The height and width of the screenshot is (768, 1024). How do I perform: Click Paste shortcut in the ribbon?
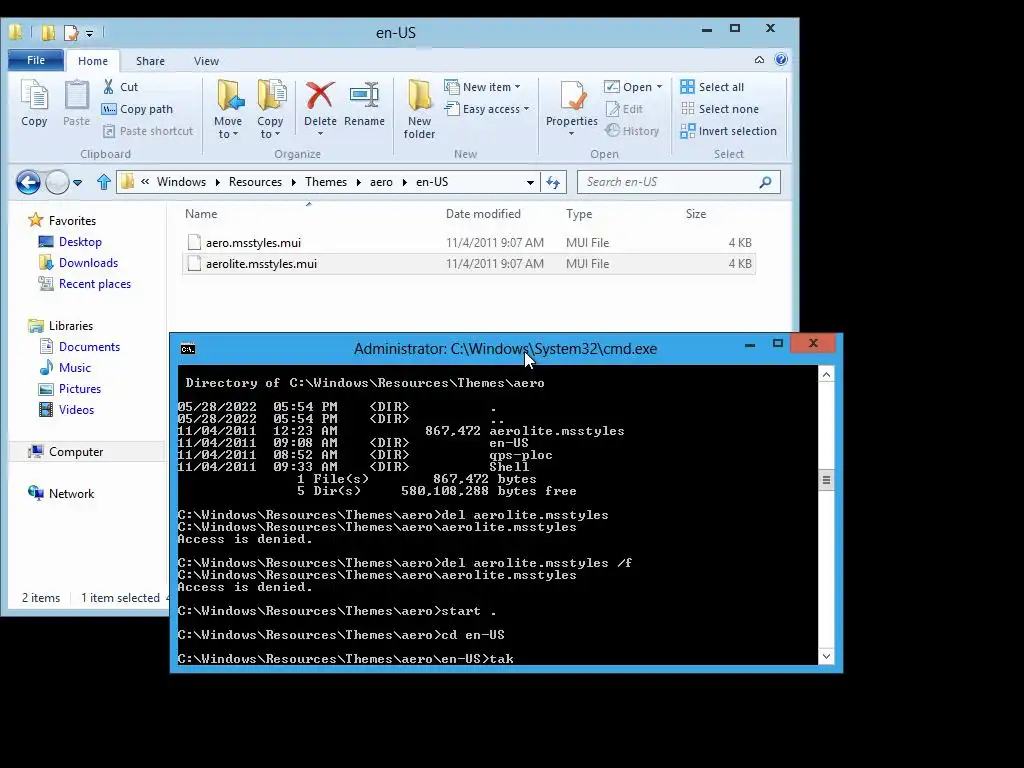[148, 131]
